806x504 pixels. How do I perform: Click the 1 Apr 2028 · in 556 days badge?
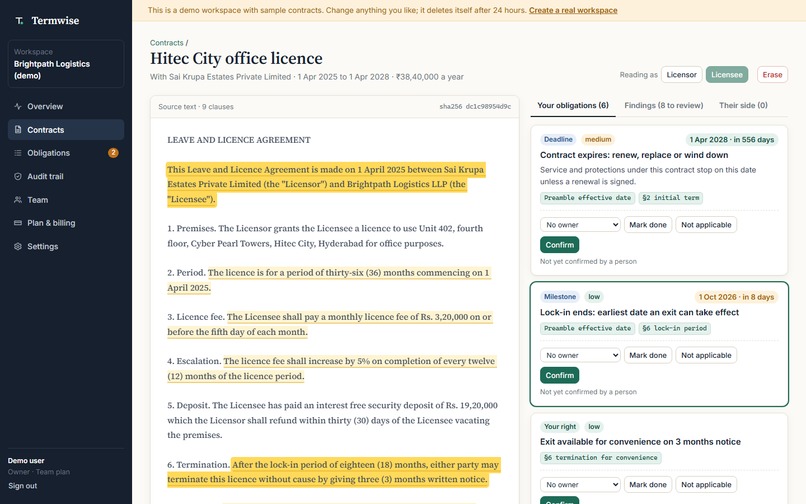point(731,139)
